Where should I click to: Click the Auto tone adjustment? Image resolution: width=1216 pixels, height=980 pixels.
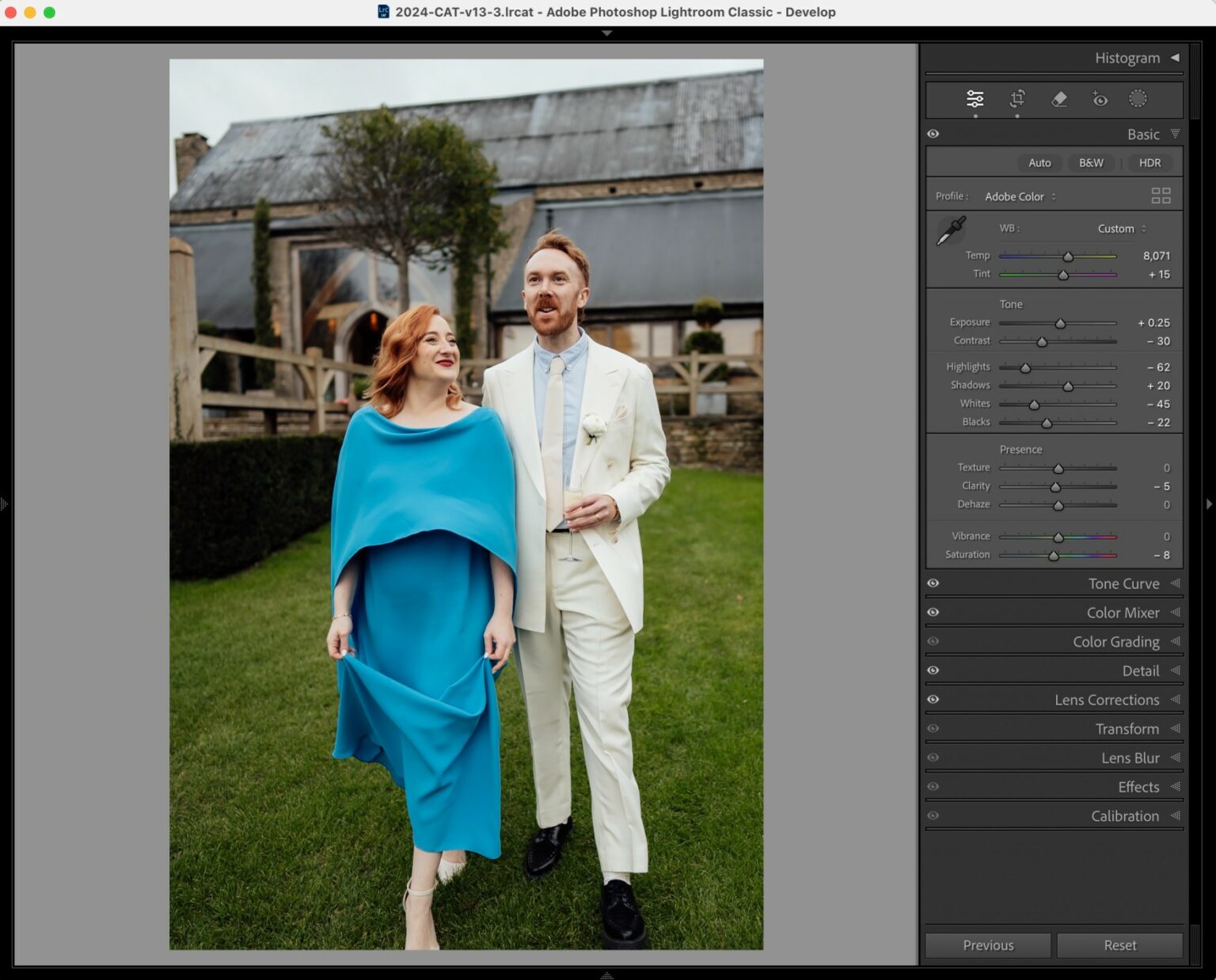[x=1039, y=162]
